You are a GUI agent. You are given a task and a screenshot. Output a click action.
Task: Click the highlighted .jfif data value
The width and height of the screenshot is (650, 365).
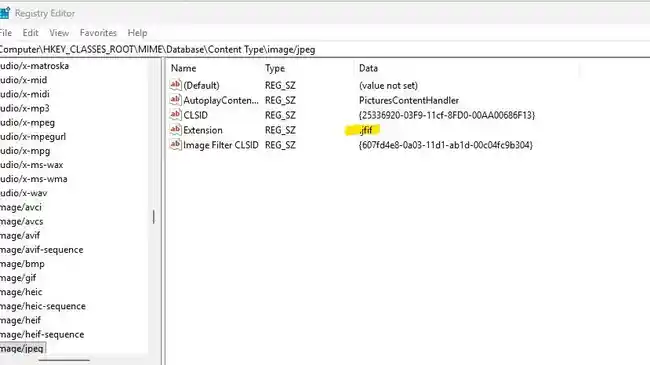point(366,130)
